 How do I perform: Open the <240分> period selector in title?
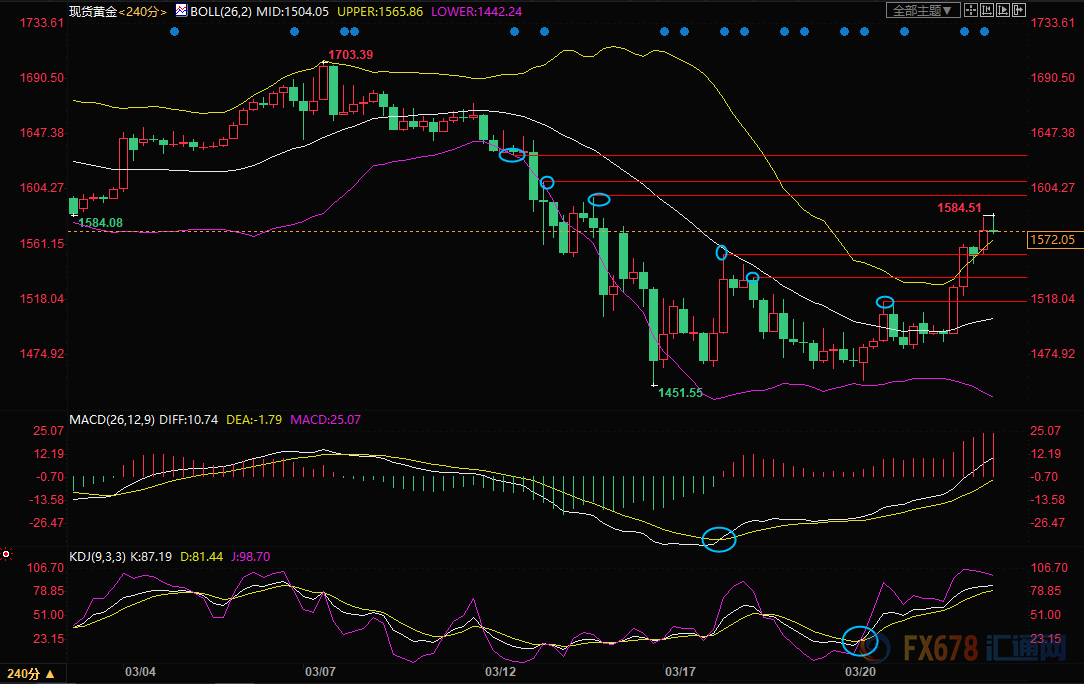pyautogui.click(x=142, y=12)
